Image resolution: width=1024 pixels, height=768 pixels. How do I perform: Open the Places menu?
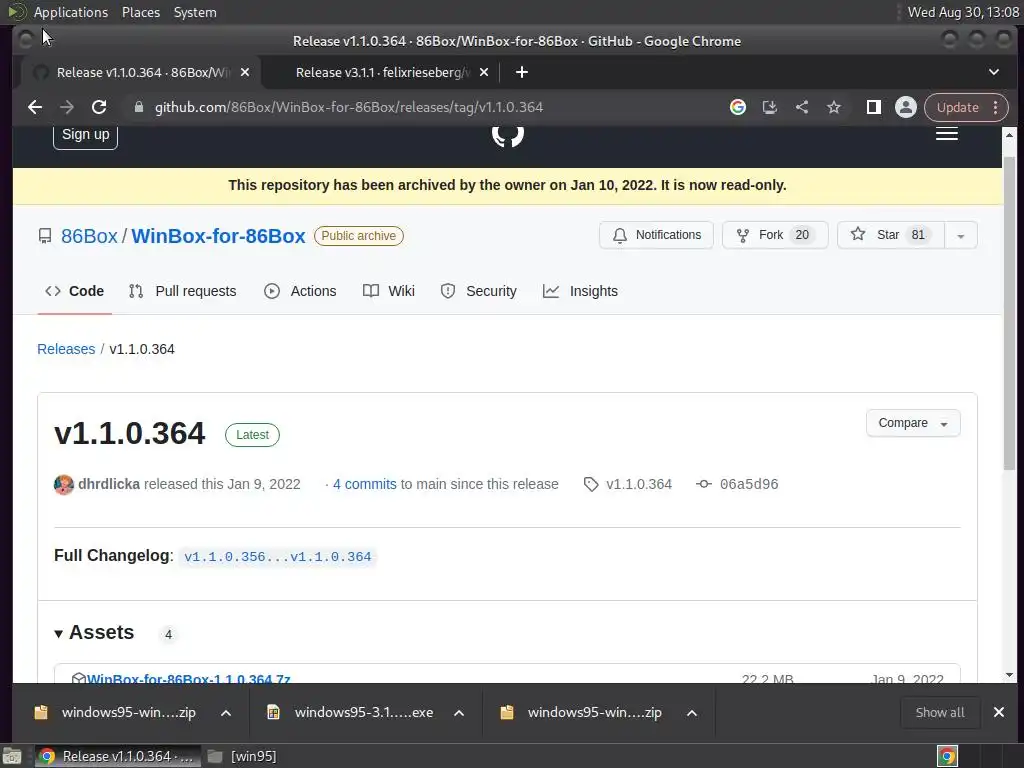[x=141, y=12]
